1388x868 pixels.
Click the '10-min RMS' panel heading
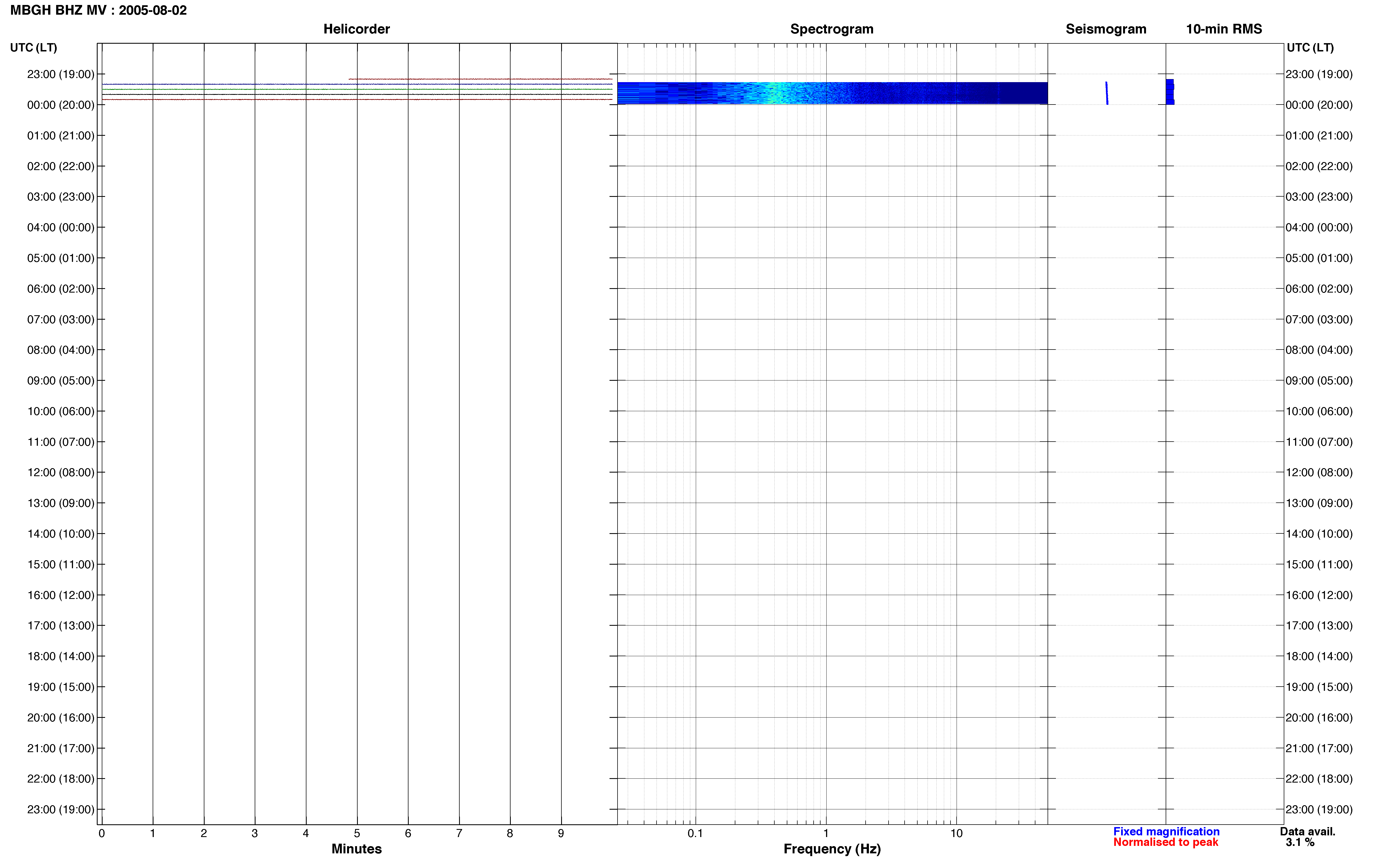1224,29
